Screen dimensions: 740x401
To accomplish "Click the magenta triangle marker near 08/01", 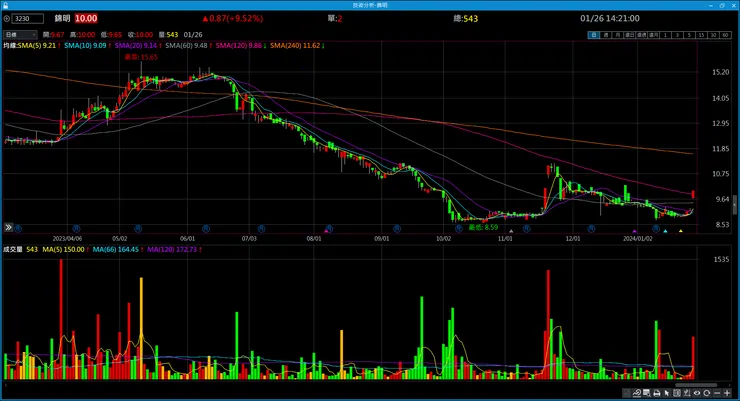I will [x=326, y=231].
